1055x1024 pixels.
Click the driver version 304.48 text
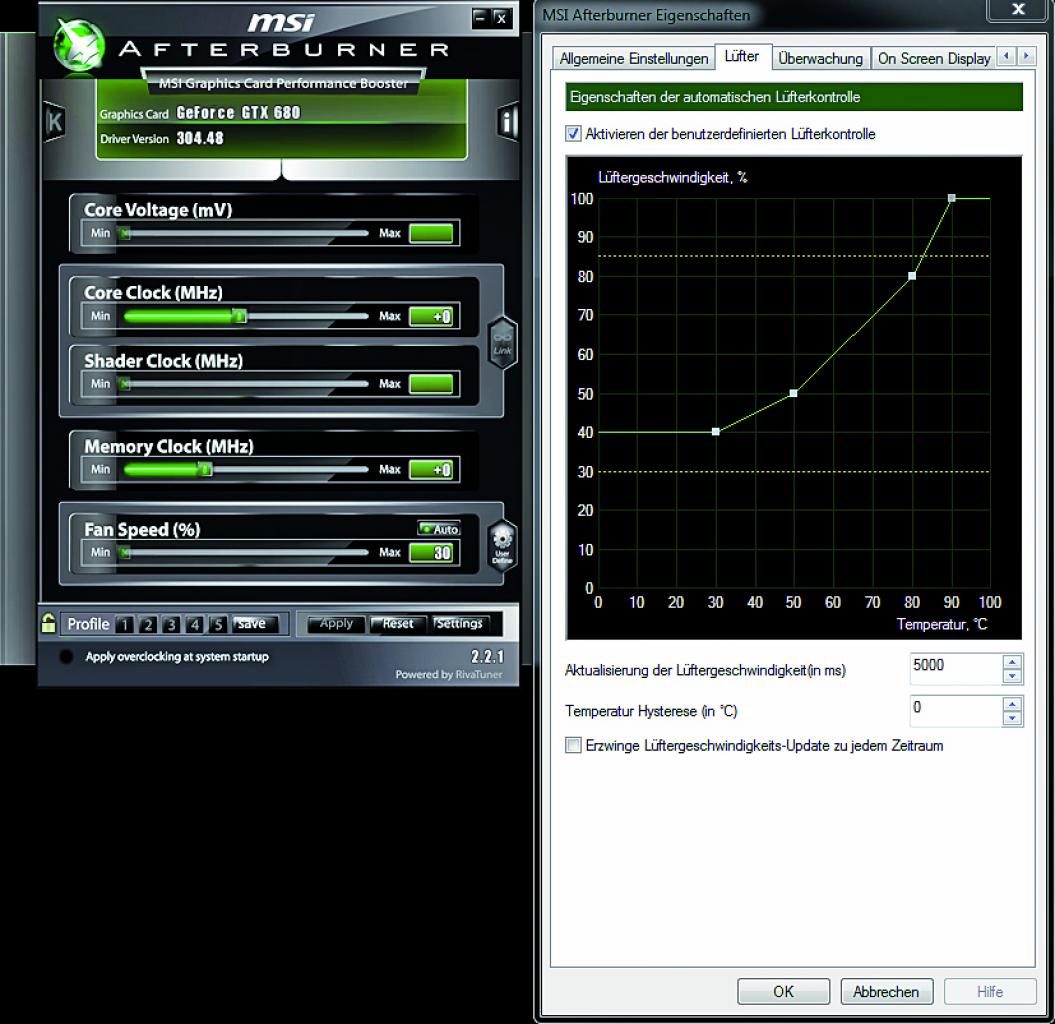200,138
